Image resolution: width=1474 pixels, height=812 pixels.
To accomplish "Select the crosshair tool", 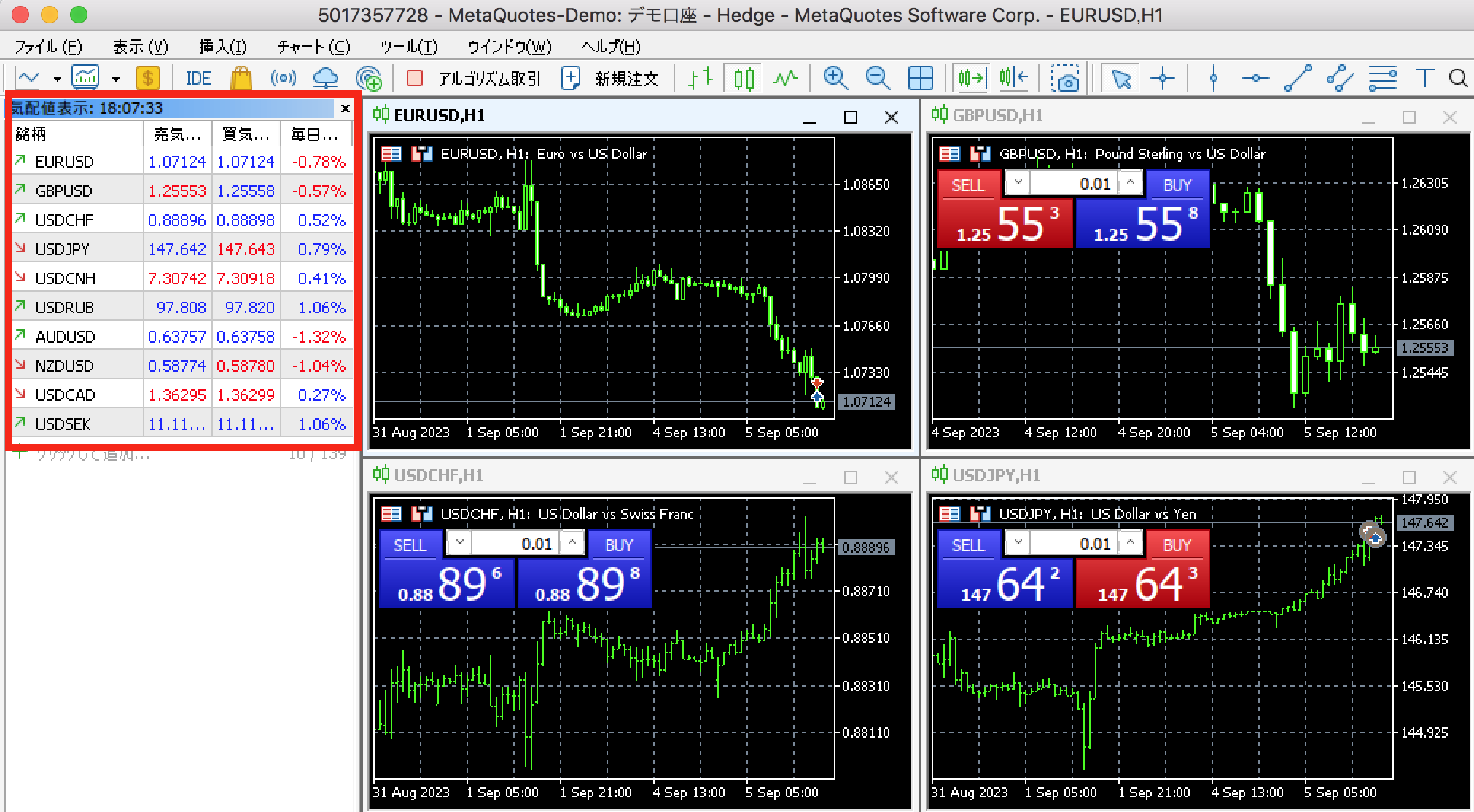I will click(x=1163, y=78).
